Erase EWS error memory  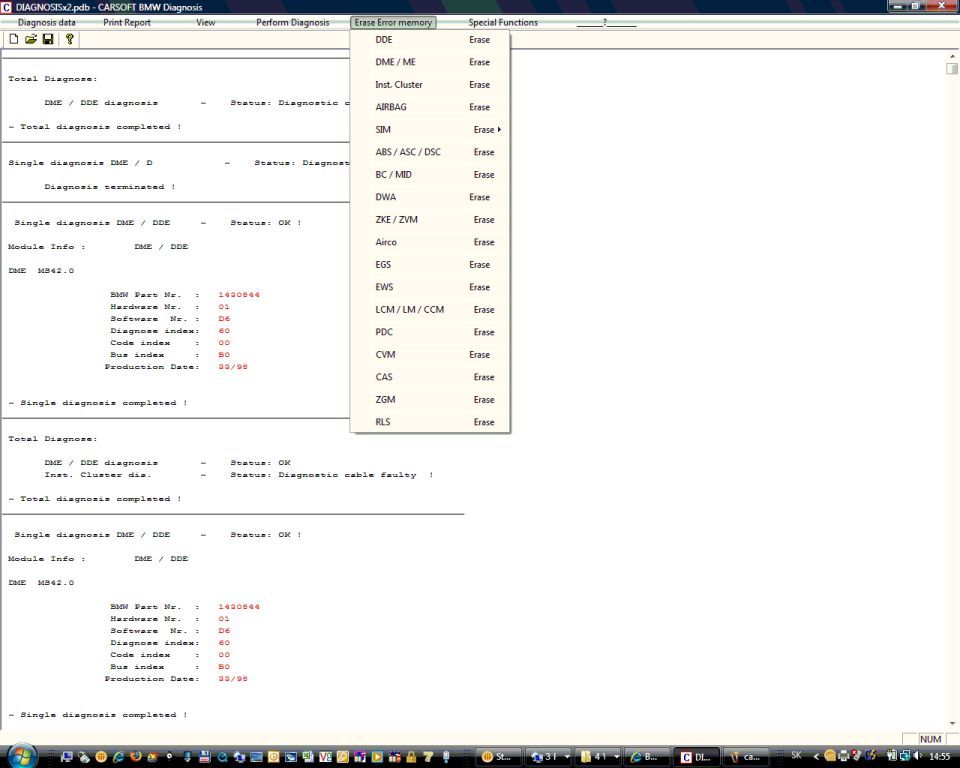(430, 287)
